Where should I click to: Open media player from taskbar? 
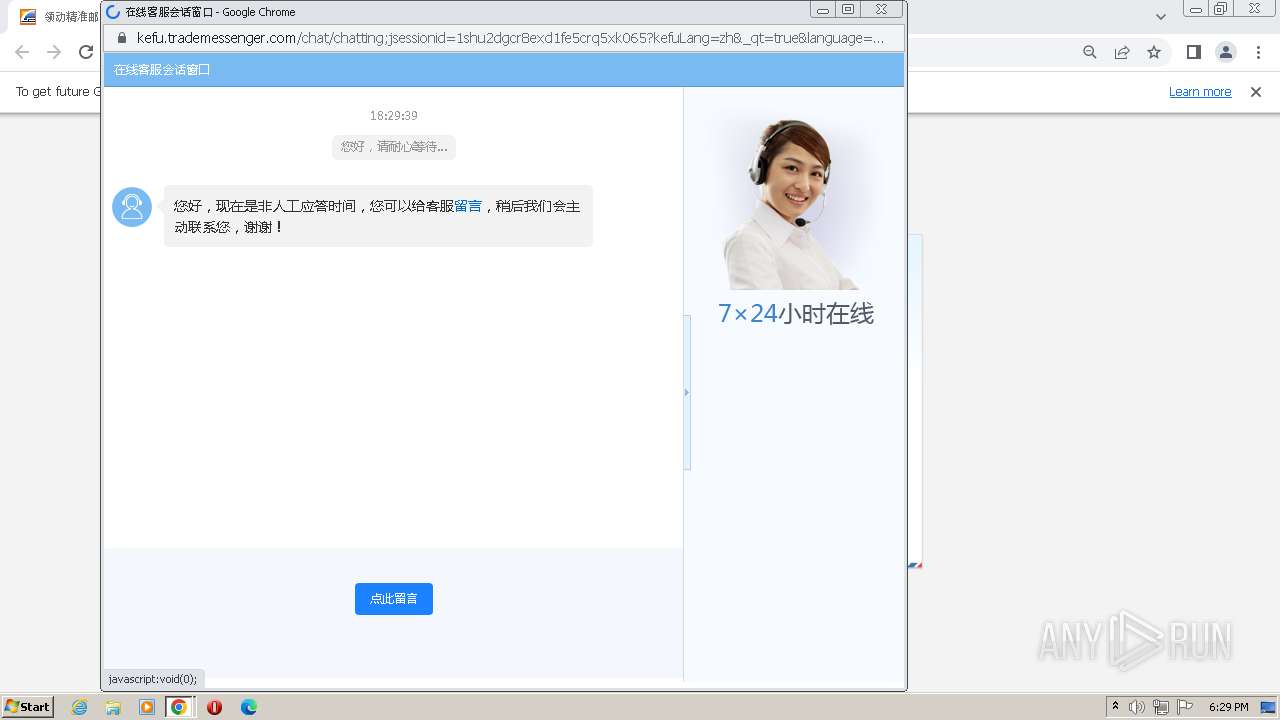point(147,707)
